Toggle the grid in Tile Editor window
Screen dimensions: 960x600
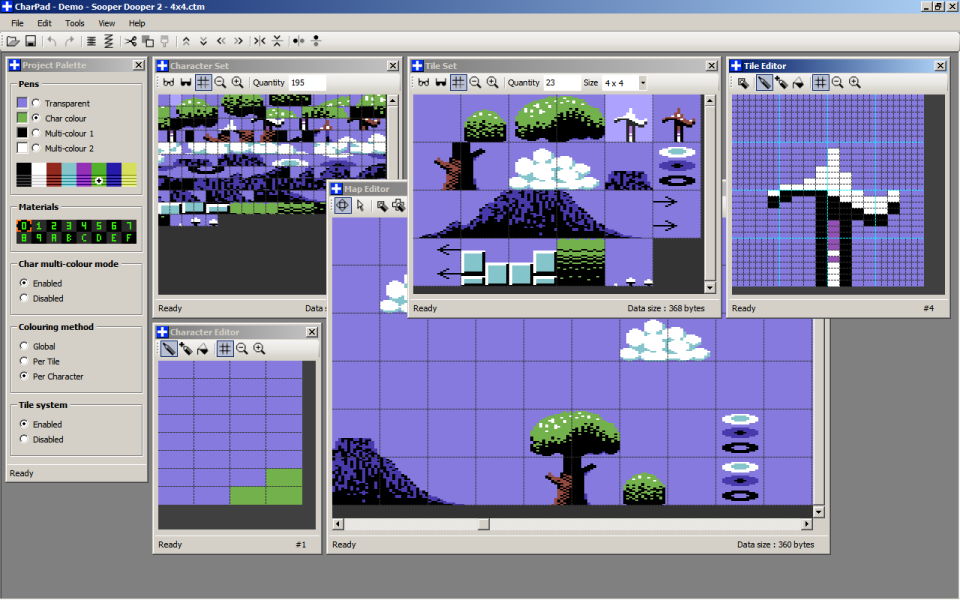point(820,83)
